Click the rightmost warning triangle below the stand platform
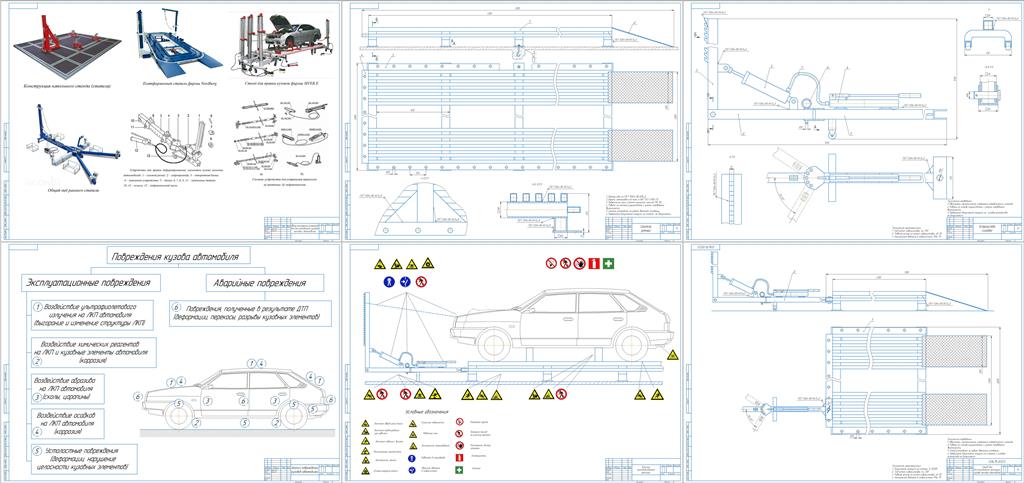1024x483 pixels. 656,394
